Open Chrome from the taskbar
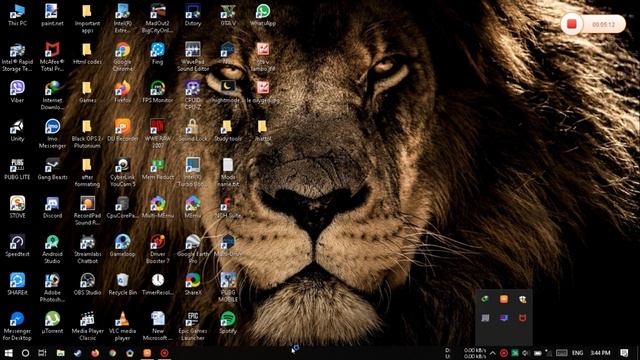The width and height of the screenshot is (640, 360). tap(112, 353)
